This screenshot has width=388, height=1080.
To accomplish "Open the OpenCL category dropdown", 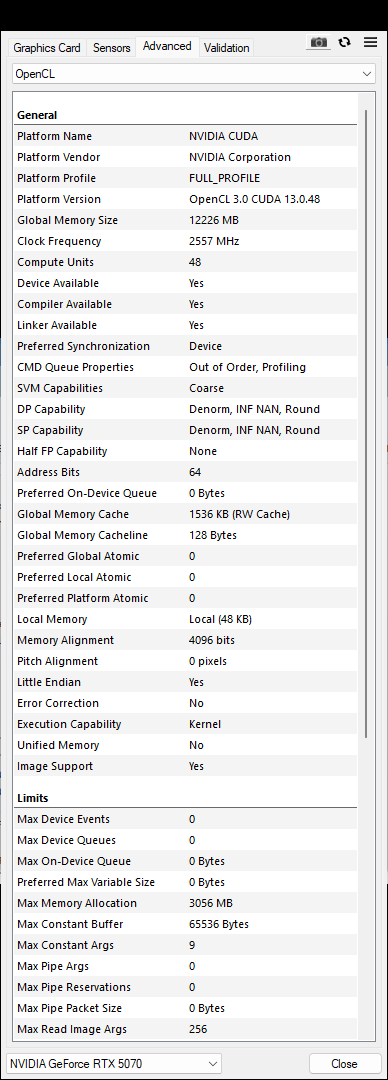I will click(194, 73).
